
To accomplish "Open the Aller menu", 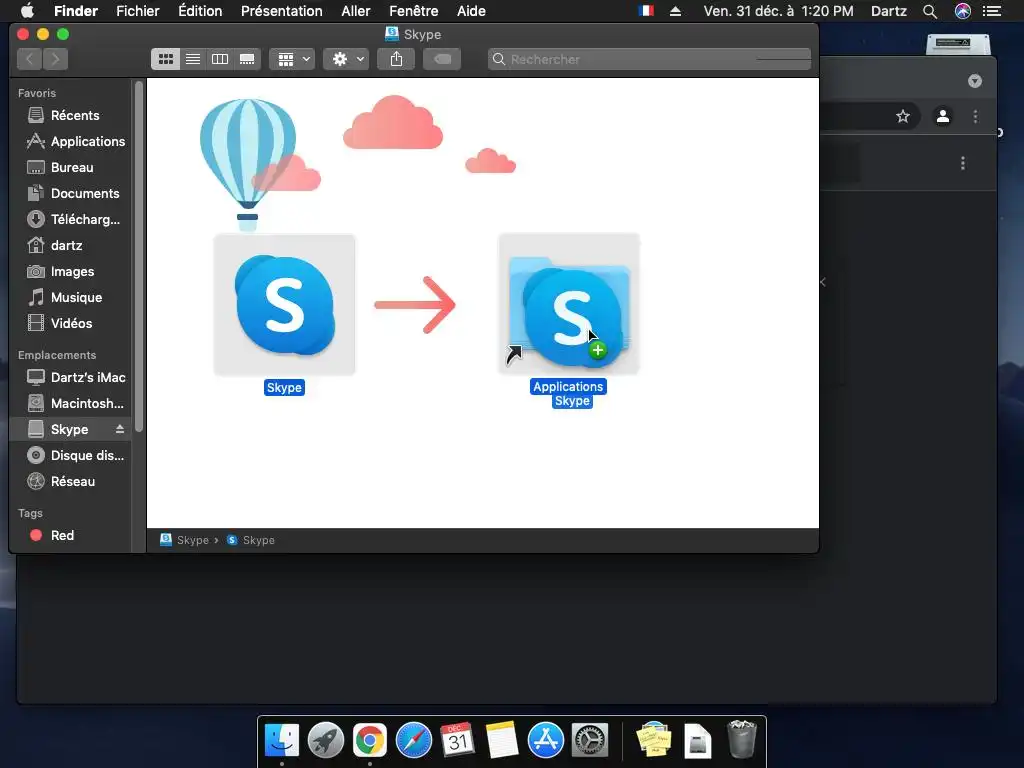I will 356,11.
